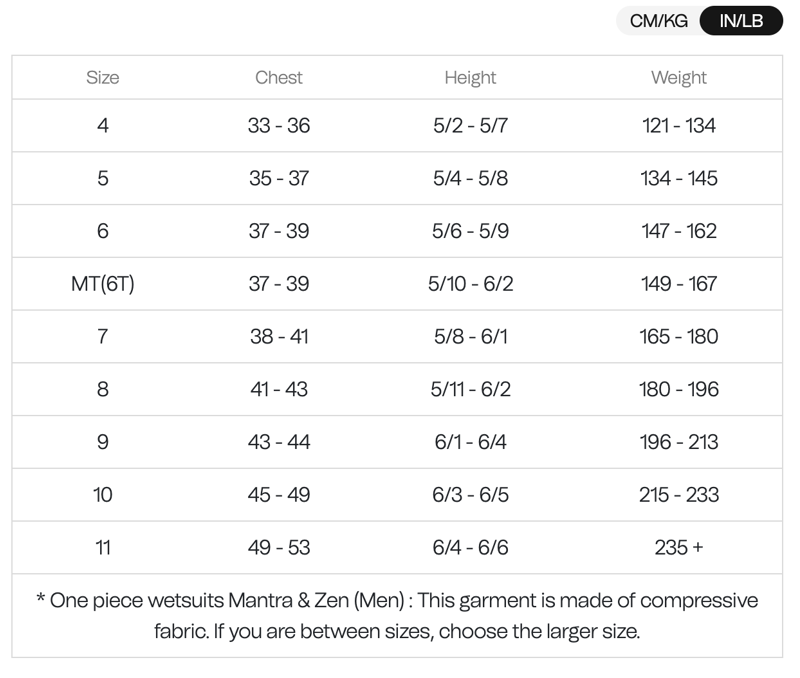Click the Chest column header
Viewport: 800px width, 678px height.
(x=279, y=78)
